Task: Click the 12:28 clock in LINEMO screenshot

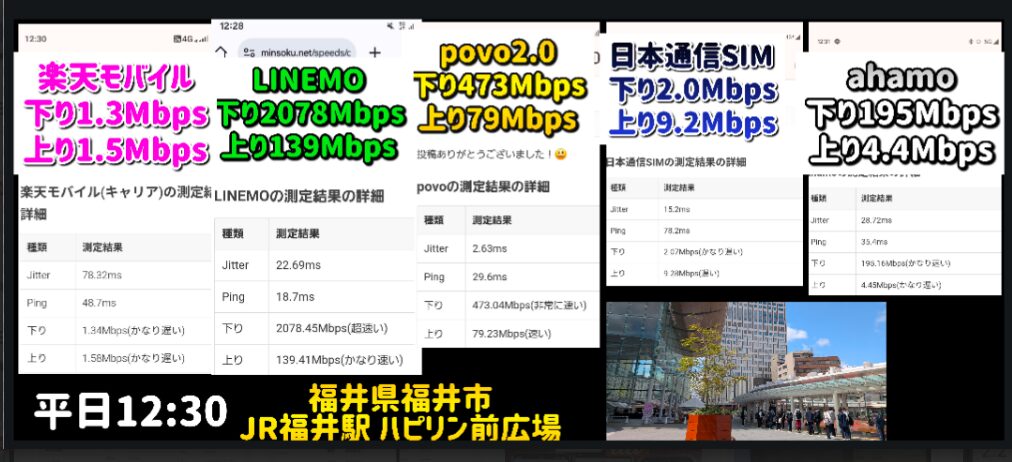Action: 231,26
